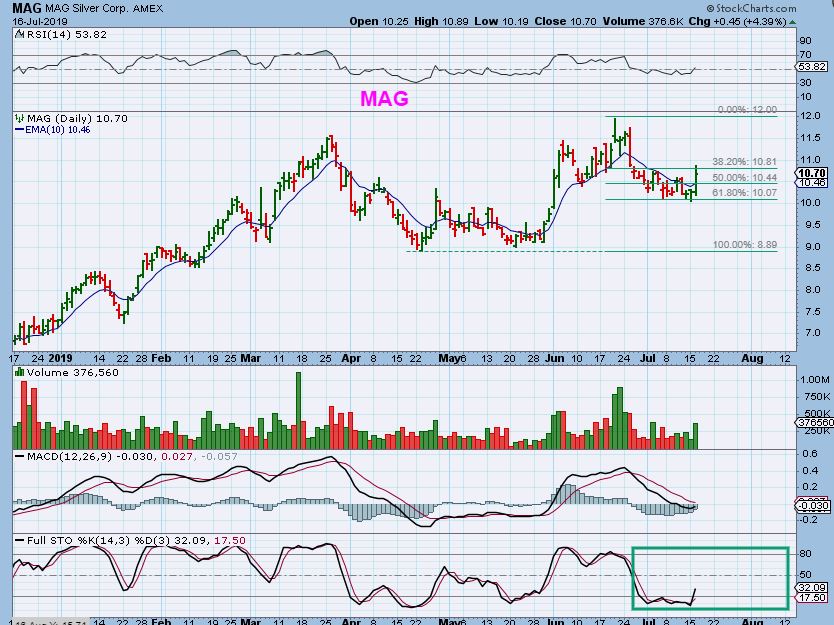Click the 0.00%: 12.00 Fibonacci label

pos(746,109)
